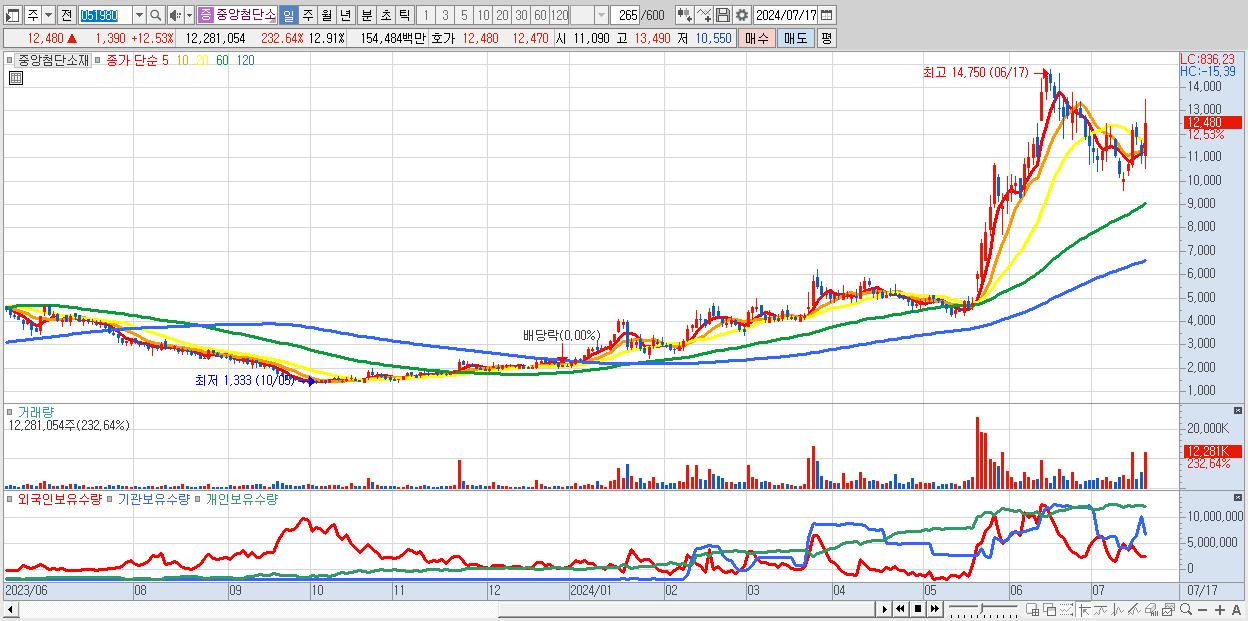Viewport: 1248px width, 621px height.
Task: Select interval 3 button
Action: click(x=445, y=15)
